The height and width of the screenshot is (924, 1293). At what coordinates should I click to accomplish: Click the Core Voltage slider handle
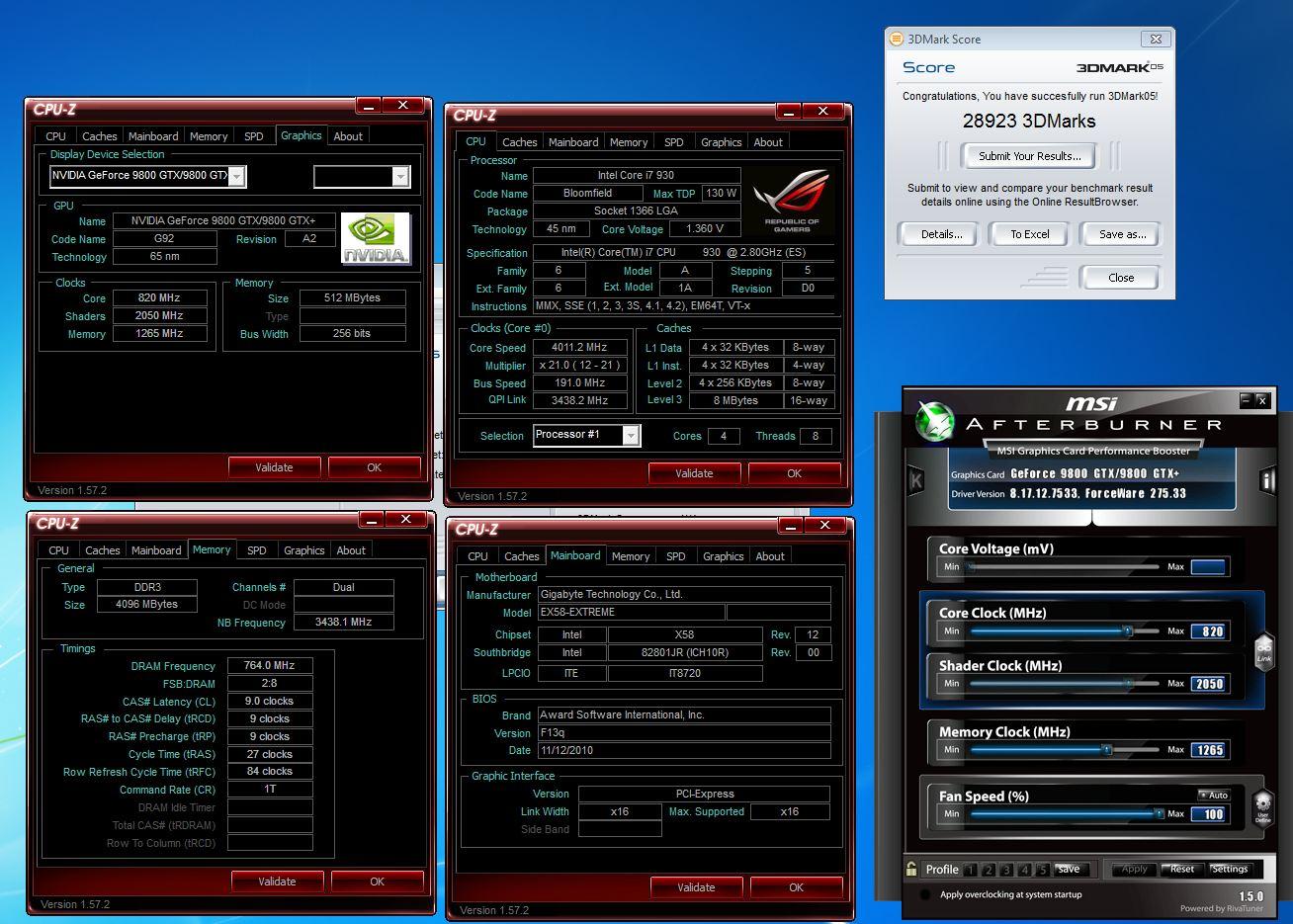pos(971,566)
